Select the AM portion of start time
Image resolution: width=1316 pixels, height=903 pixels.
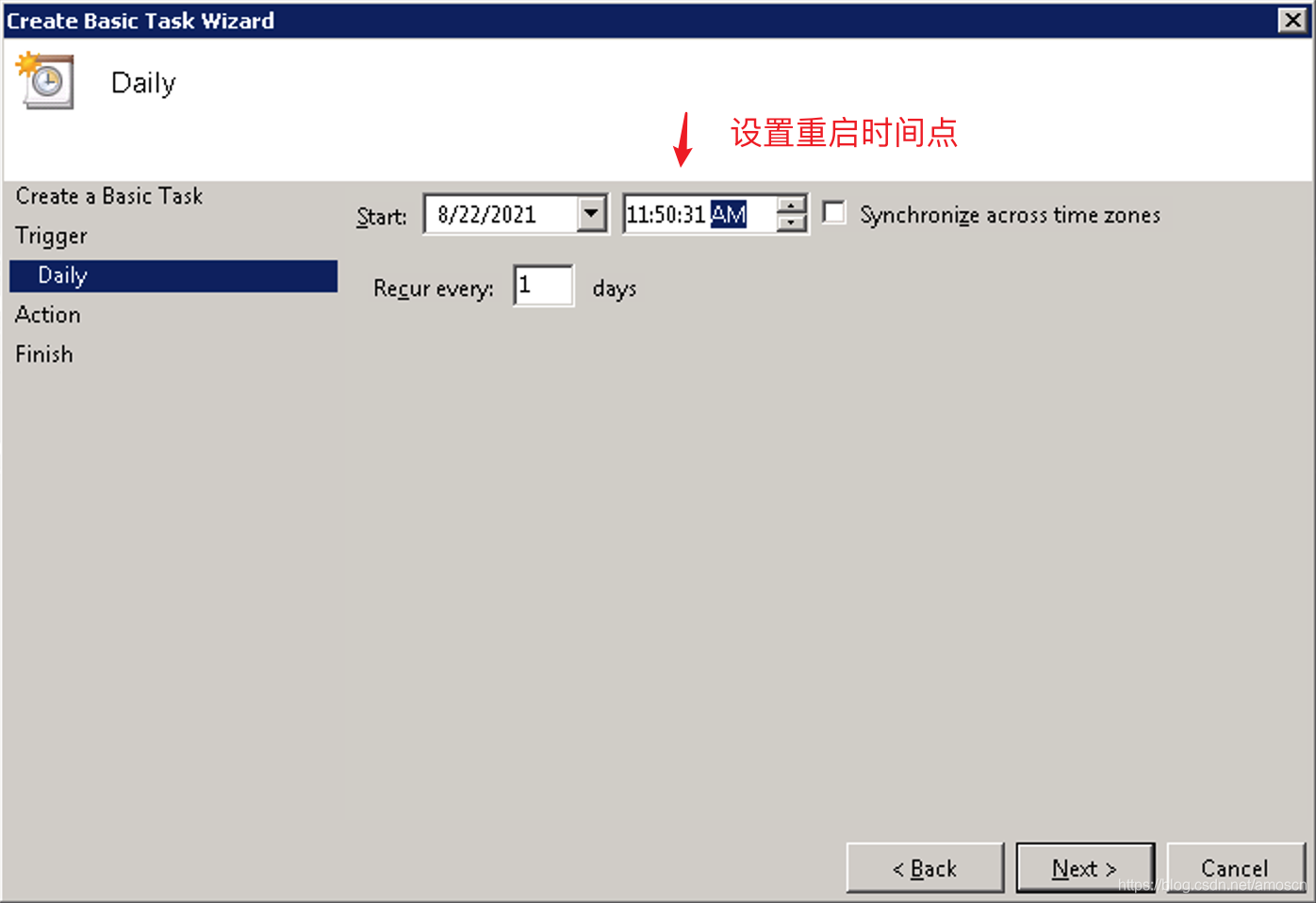tap(729, 215)
